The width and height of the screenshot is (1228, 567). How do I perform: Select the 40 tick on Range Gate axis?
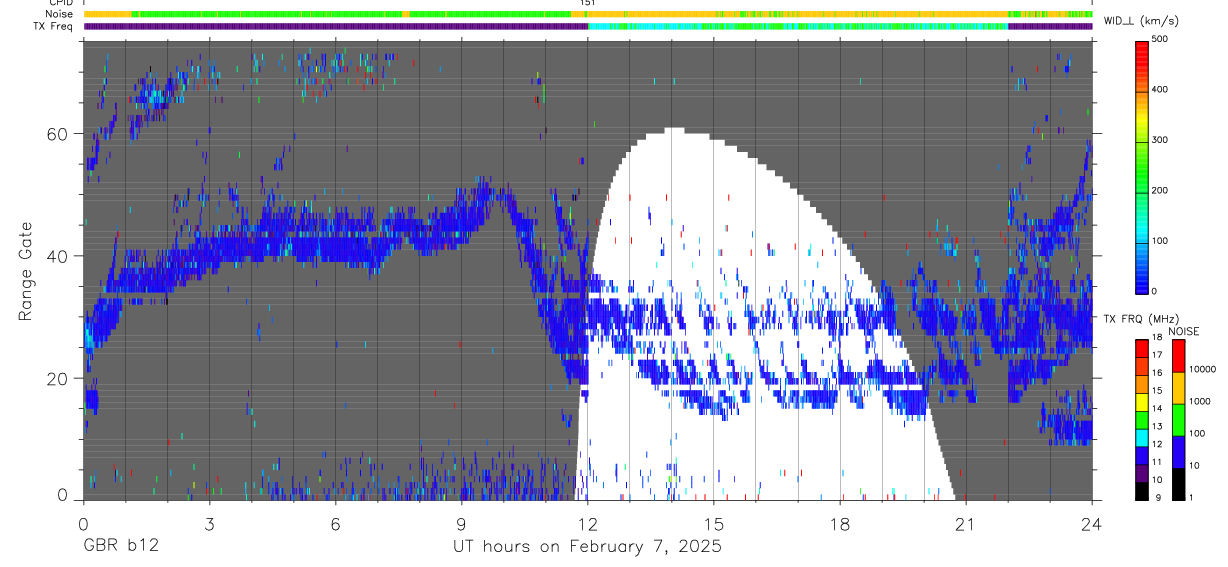point(57,256)
